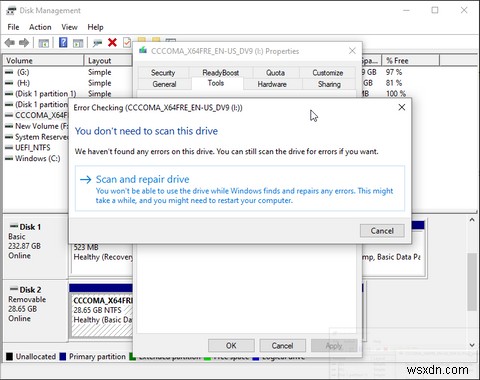Image resolution: width=480 pixels, height=380 pixels.
Task: Click the Properties checkmark toolbar icon
Action: pyautogui.click(x=127, y=42)
